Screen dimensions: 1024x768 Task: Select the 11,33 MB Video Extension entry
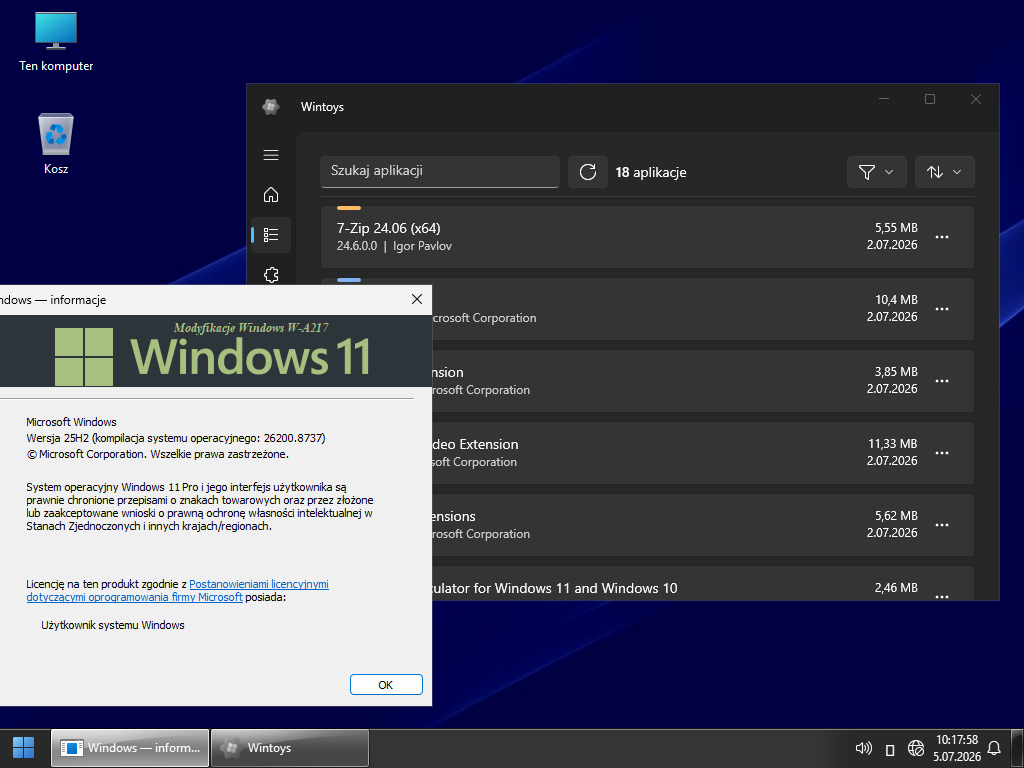click(702, 453)
